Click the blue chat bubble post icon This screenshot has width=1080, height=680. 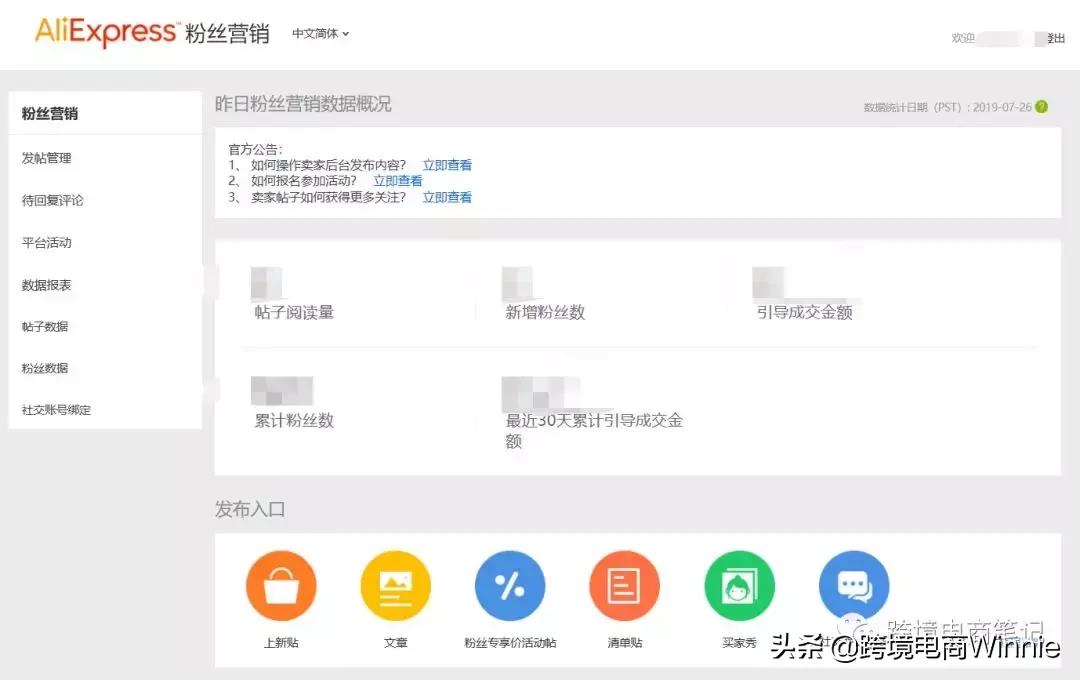coord(853,585)
